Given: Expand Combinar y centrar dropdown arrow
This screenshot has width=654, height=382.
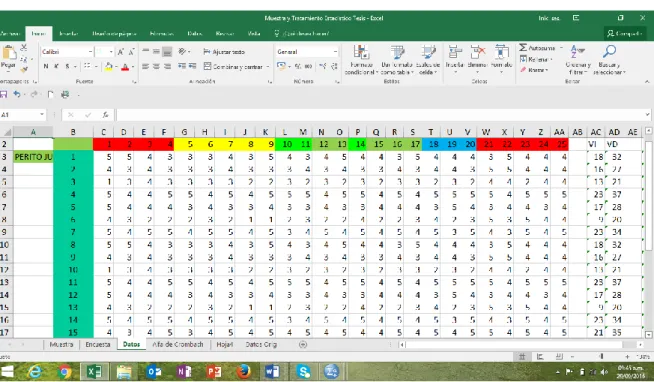Looking at the screenshot, I should click(x=267, y=66).
